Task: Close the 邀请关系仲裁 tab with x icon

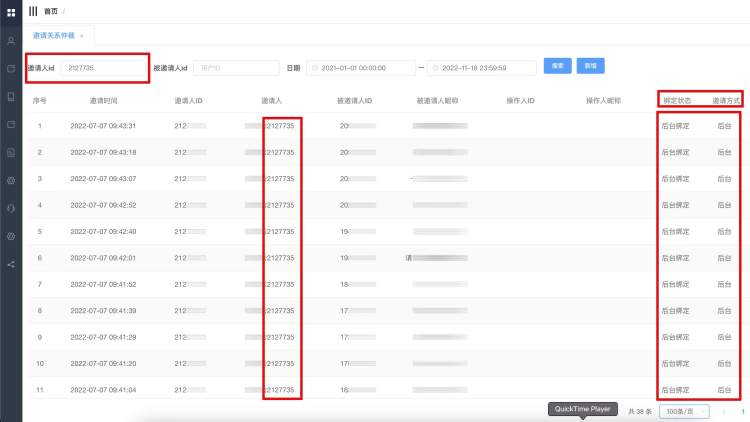Action: tap(81, 36)
